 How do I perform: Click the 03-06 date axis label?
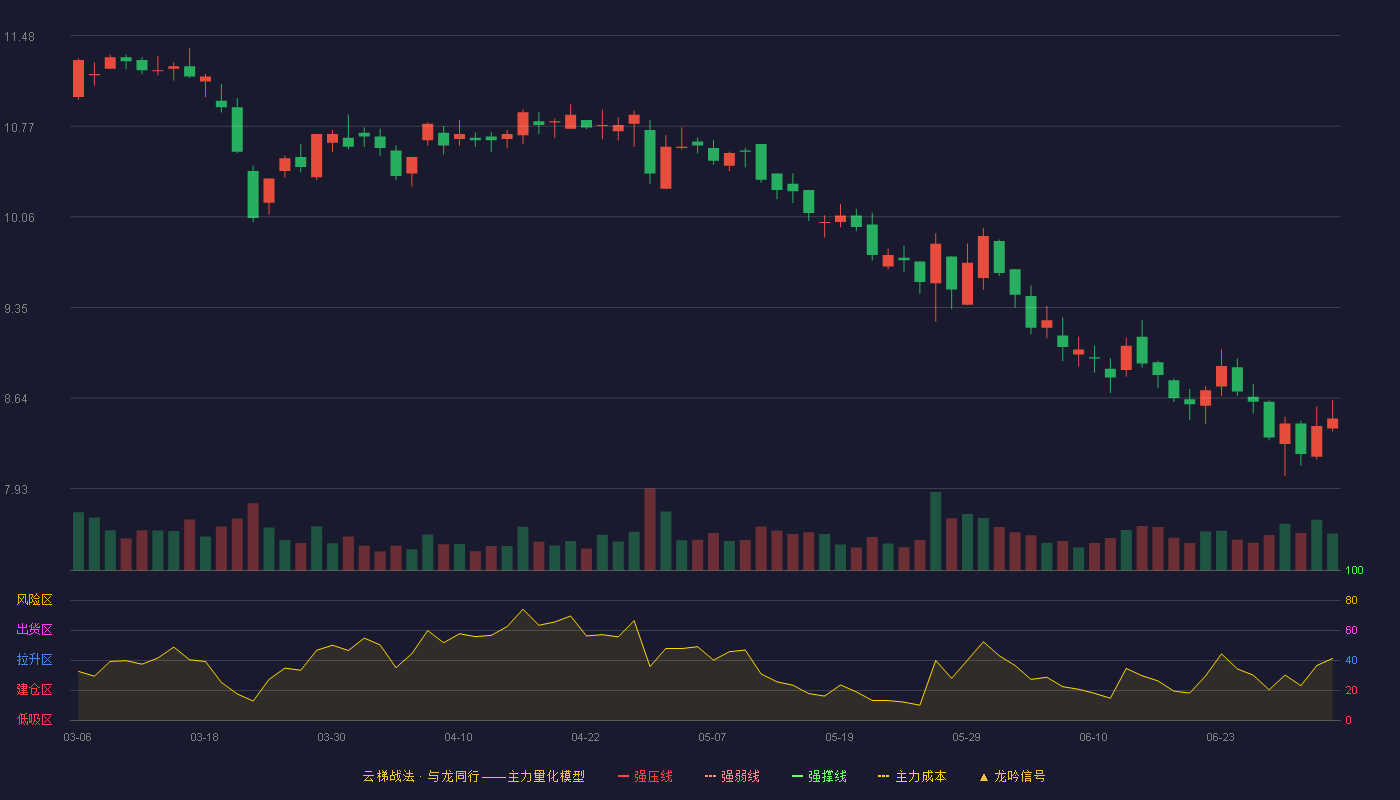click(78, 737)
